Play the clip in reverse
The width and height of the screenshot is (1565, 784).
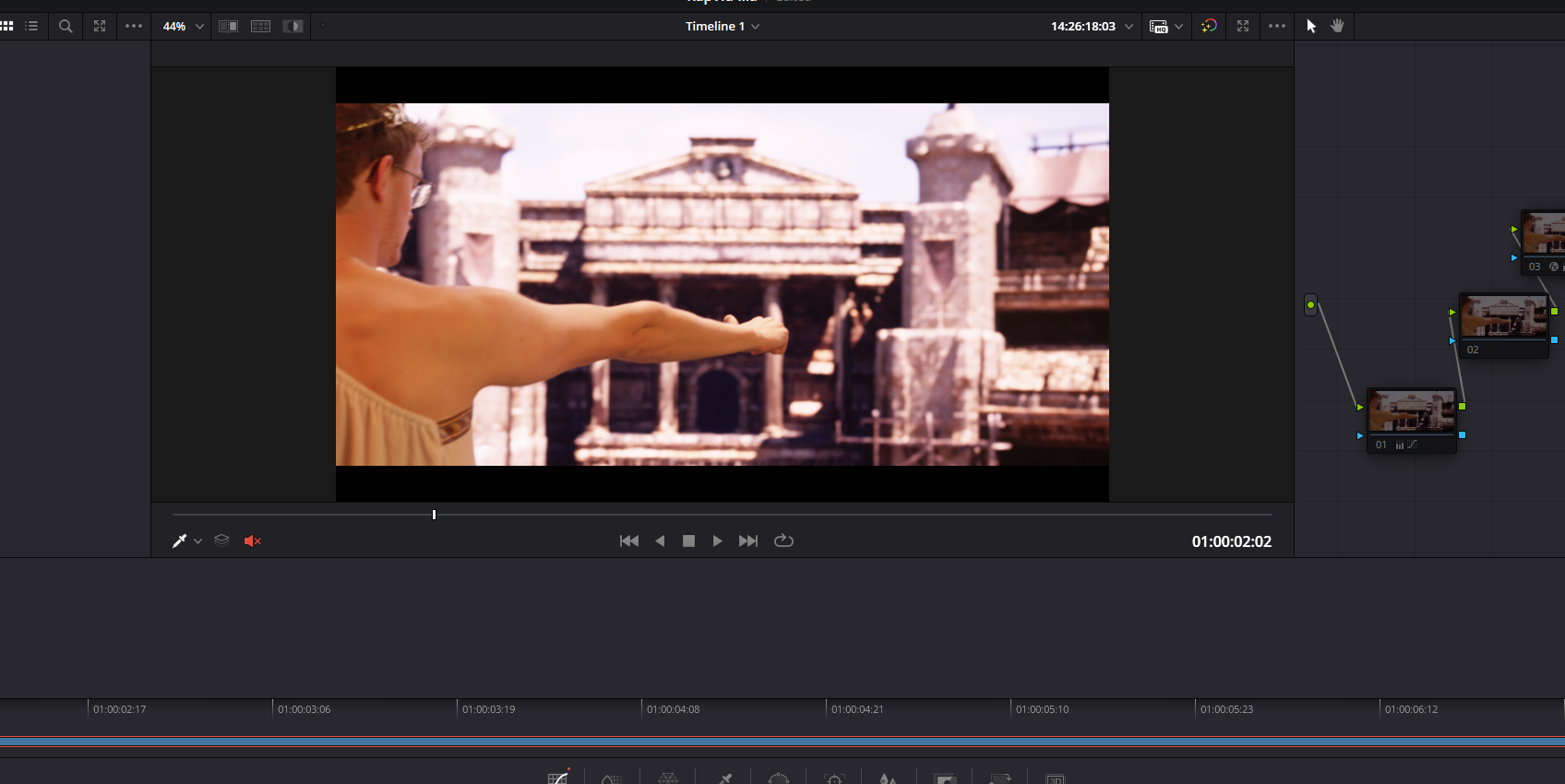point(660,540)
